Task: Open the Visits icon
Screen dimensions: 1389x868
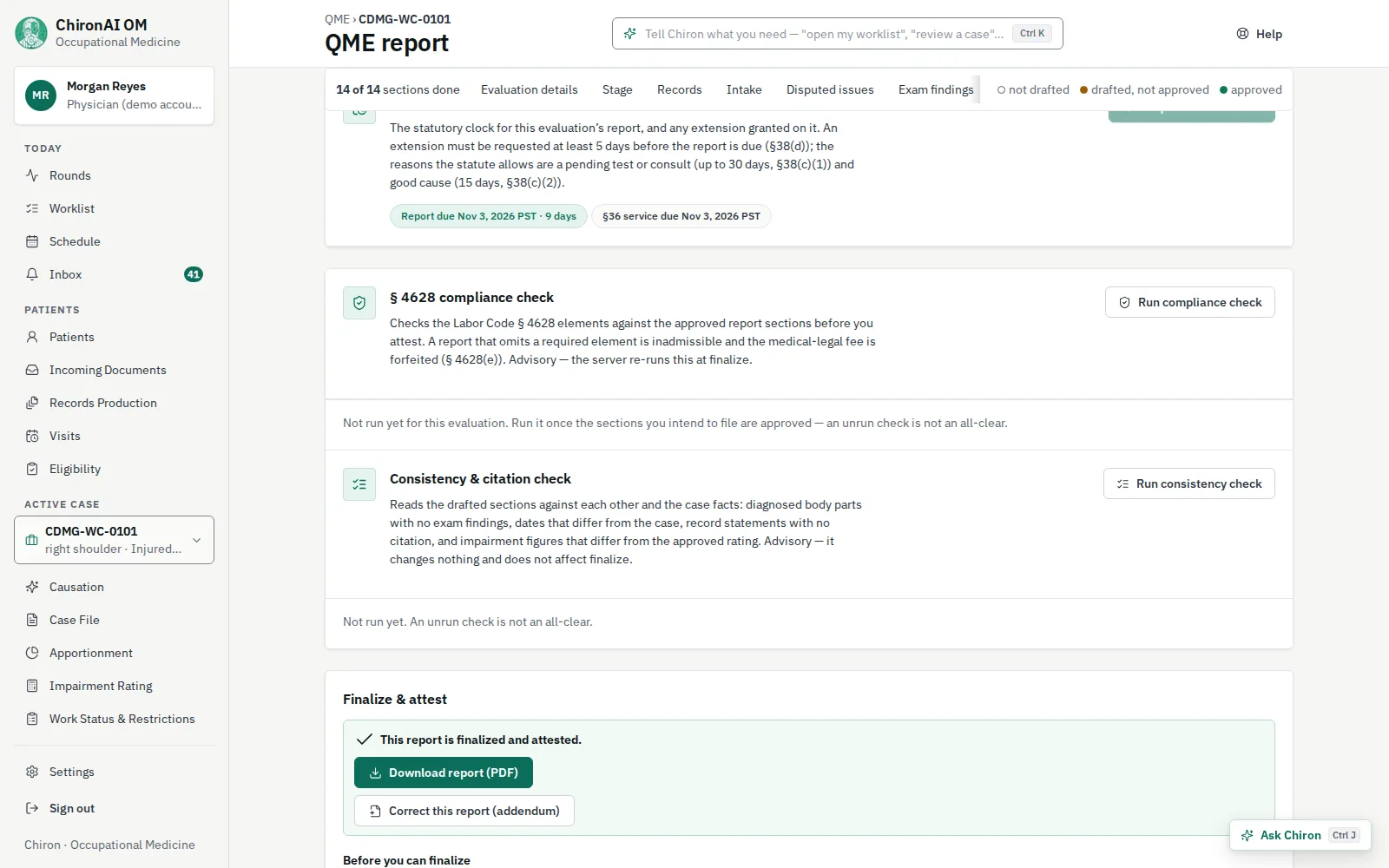Action: pos(32,436)
